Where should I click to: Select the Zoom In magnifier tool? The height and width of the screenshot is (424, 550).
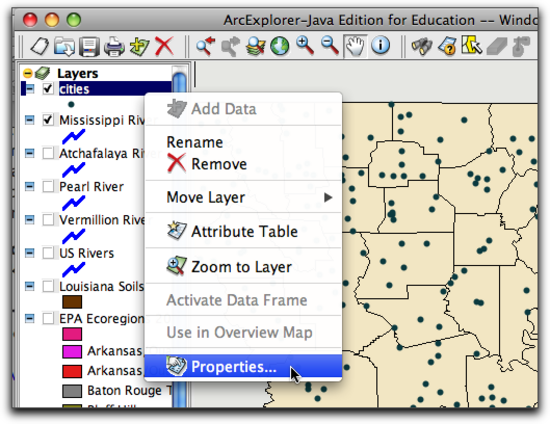click(x=304, y=46)
